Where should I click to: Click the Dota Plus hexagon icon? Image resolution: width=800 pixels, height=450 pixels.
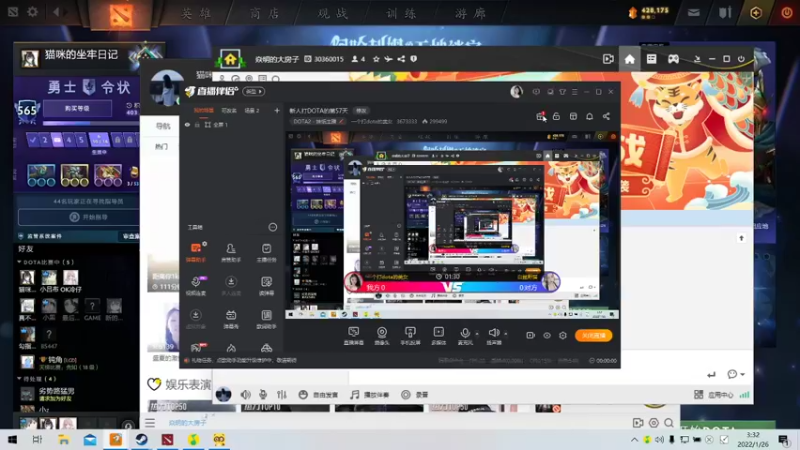[x=756, y=13]
